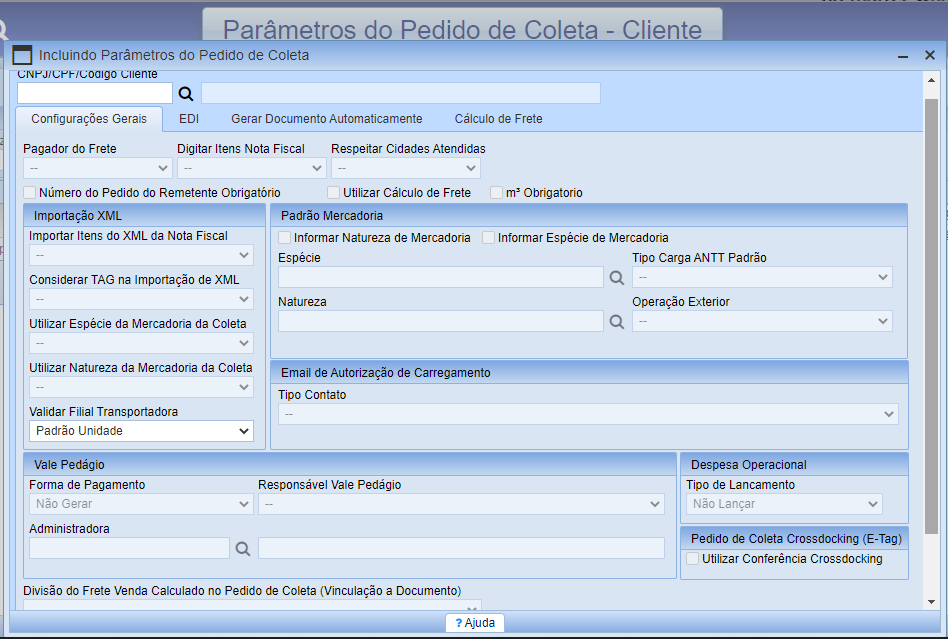Image resolution: width=948 pixels, height=639 pixels.
Task: Click the Natureza text field
Action: coord(441,322)
